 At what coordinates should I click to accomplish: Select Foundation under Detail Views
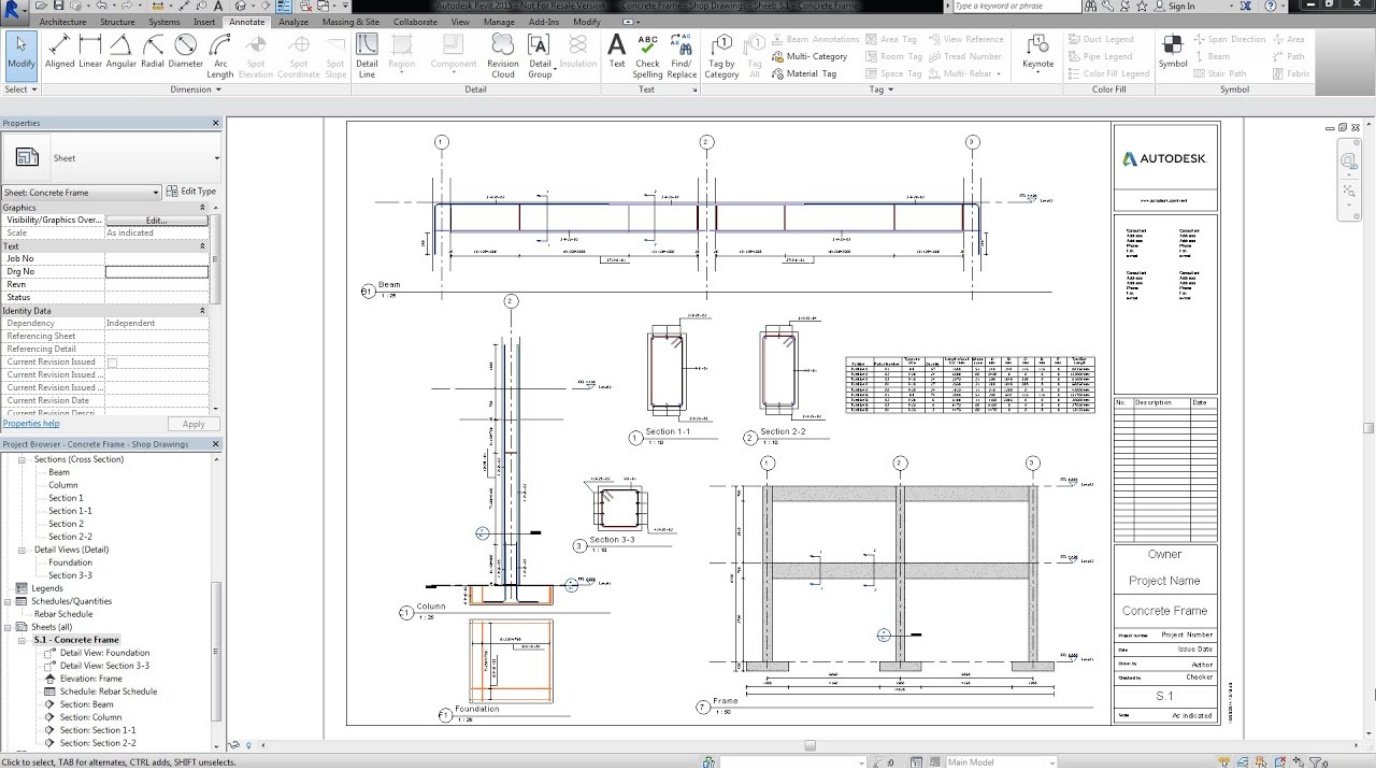(x=70, y=563)
